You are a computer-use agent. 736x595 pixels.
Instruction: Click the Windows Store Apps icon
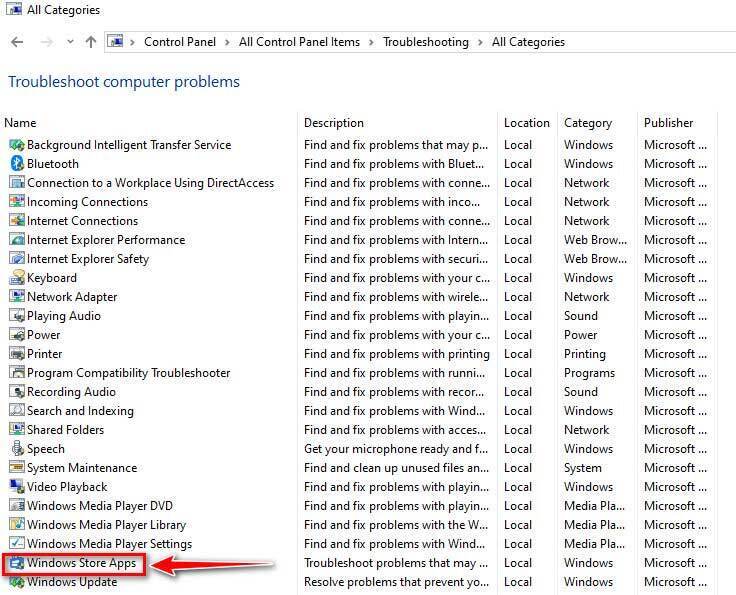(17, 563)
